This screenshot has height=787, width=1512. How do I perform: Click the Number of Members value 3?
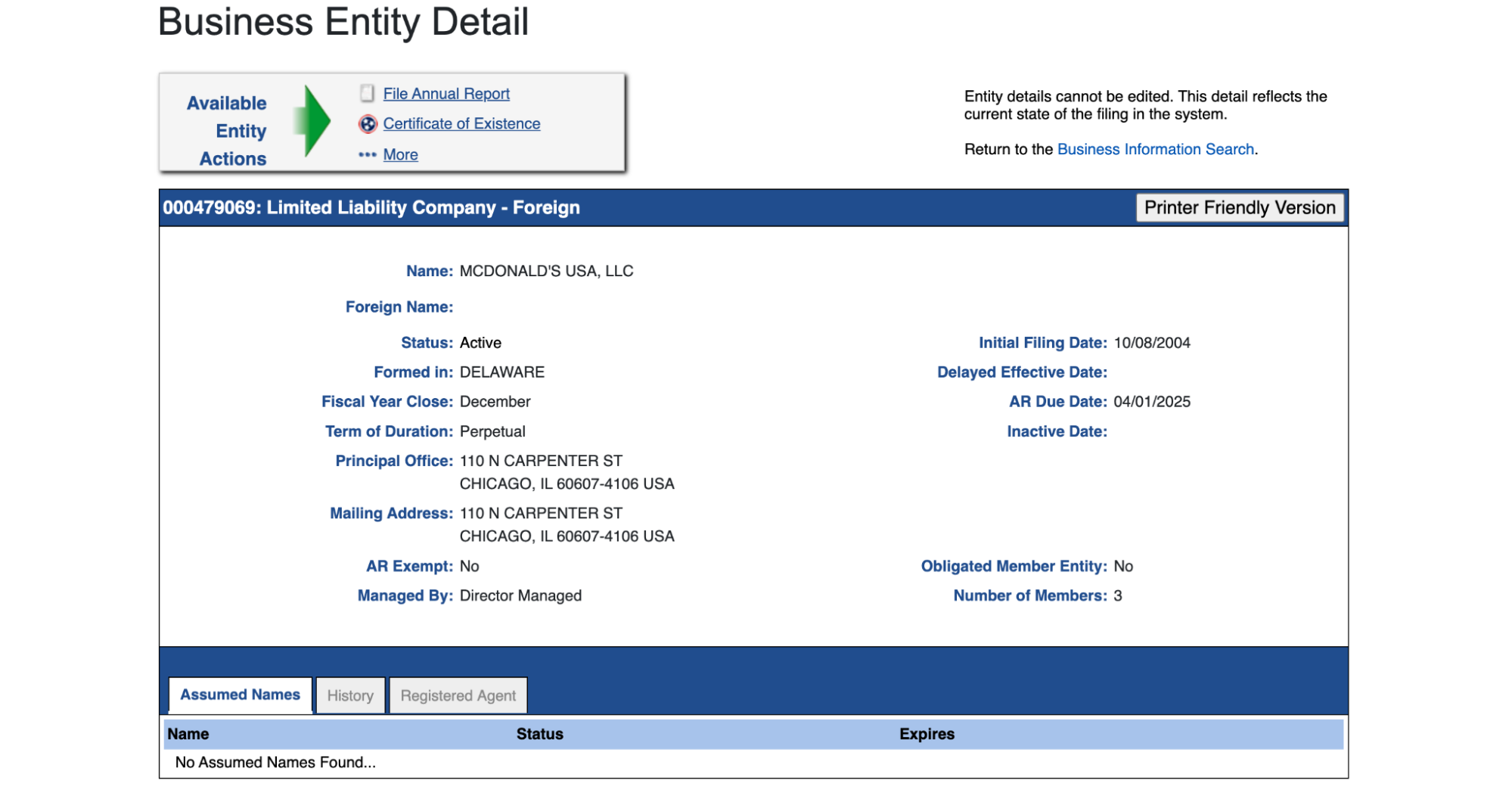1118,596
